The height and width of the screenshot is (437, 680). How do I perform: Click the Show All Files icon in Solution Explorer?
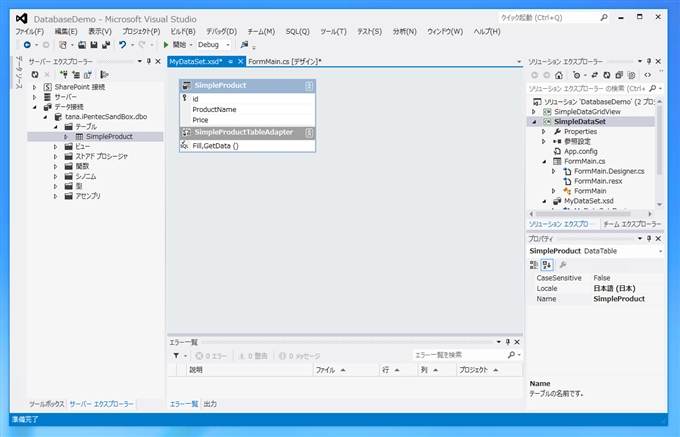(631, 75)
